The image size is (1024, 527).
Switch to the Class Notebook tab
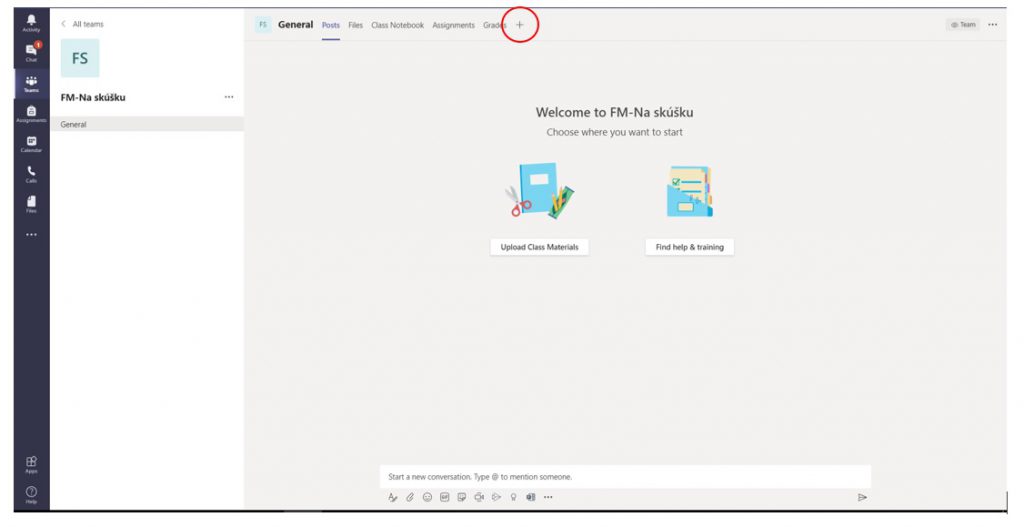pos(397,25)
